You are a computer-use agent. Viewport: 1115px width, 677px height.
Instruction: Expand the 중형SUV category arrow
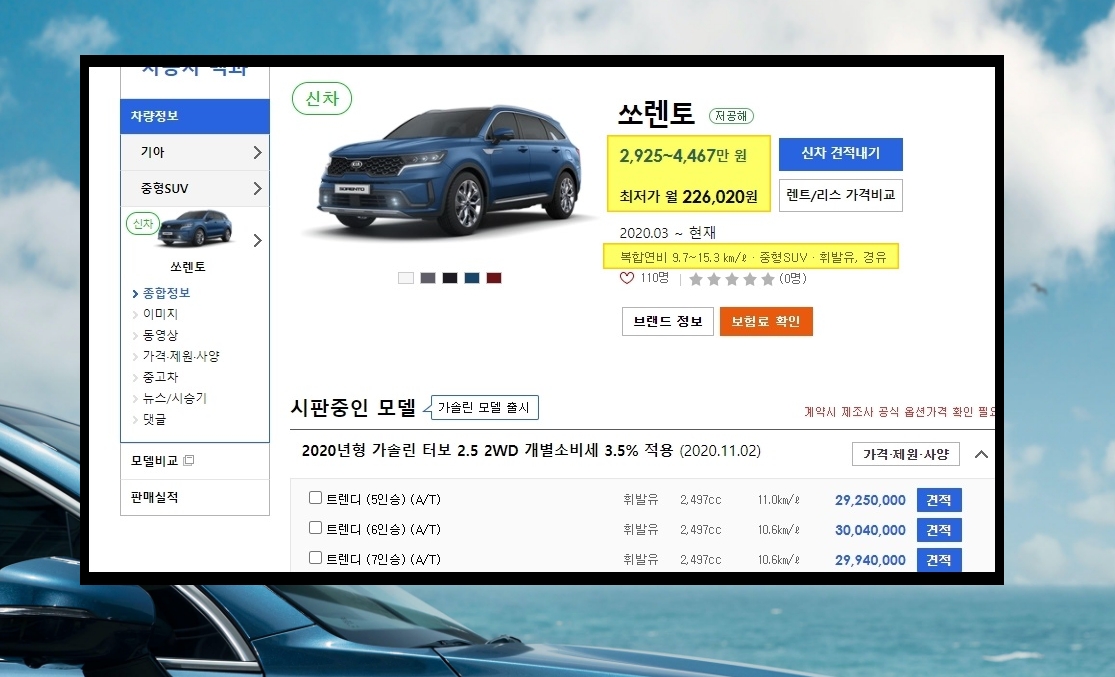(257, 188)
